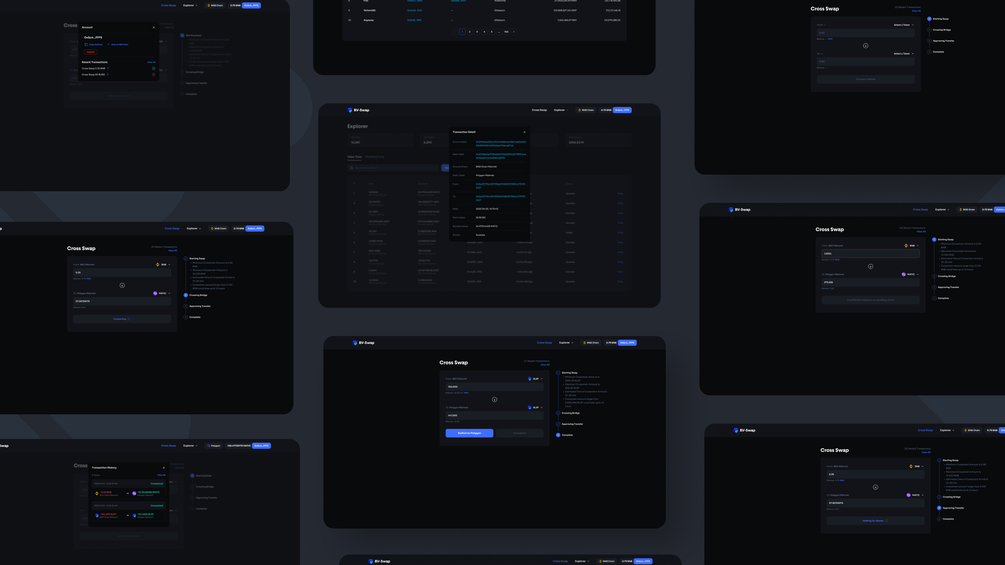Screen dimensions: 1005x565
Task: Click the Transferring button in its Cross Swap window
Action: point(122,319)
